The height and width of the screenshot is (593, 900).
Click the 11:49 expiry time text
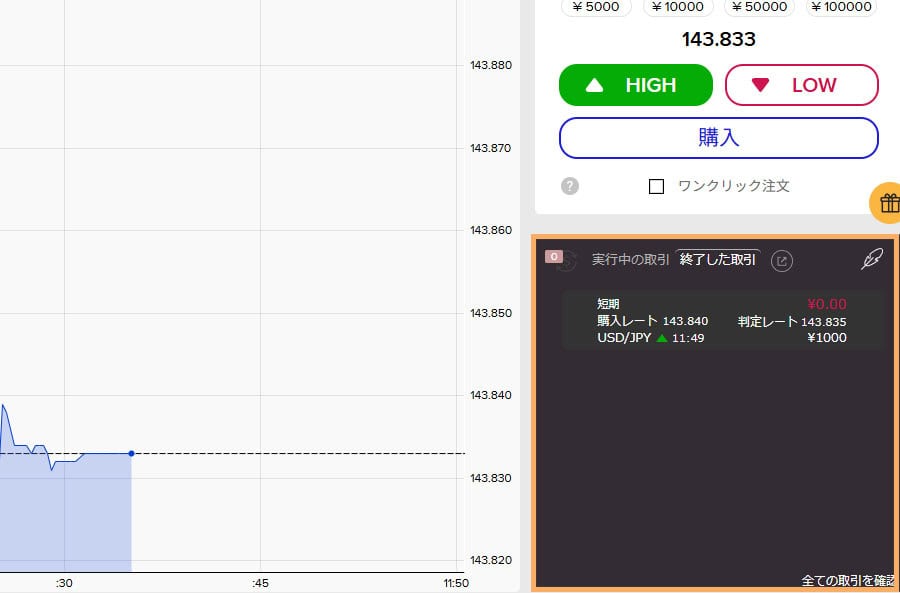pos(688,338)
